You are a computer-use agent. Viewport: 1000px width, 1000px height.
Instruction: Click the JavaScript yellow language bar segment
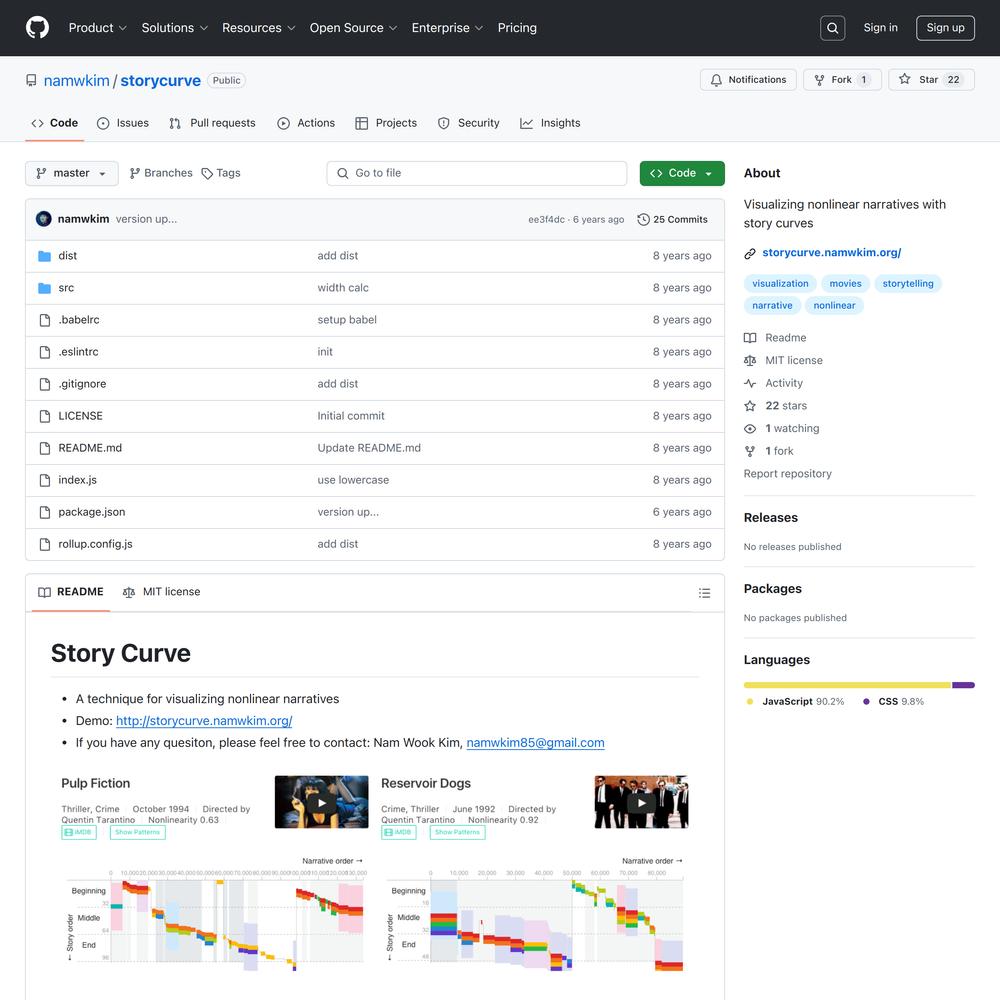click(848, 686)
